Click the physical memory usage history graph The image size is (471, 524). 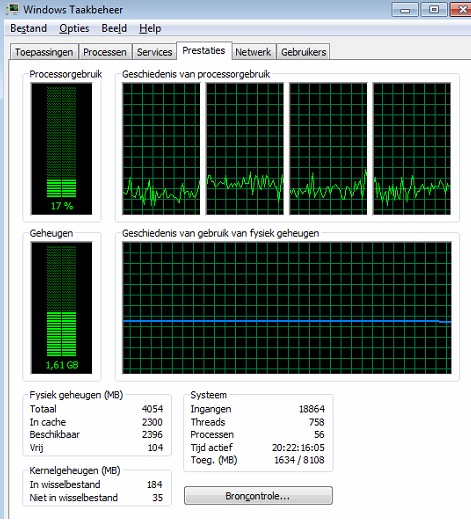[287, 308]
